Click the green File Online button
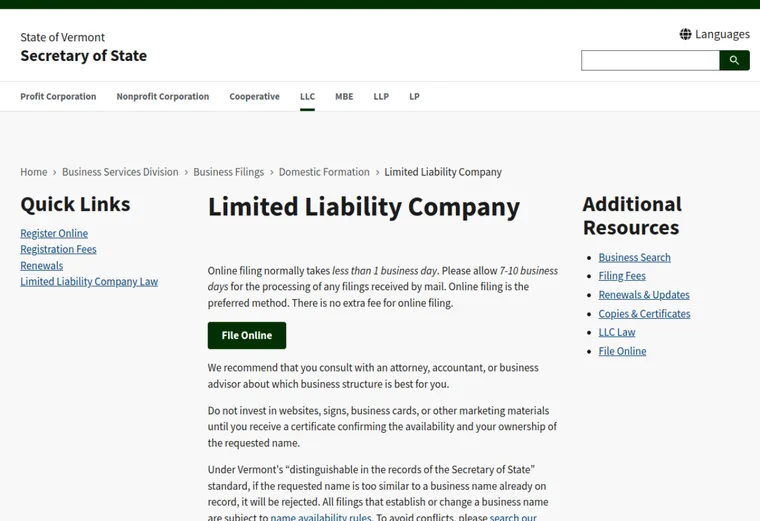Viewport: 760px width, 521px height. [247, 335]
